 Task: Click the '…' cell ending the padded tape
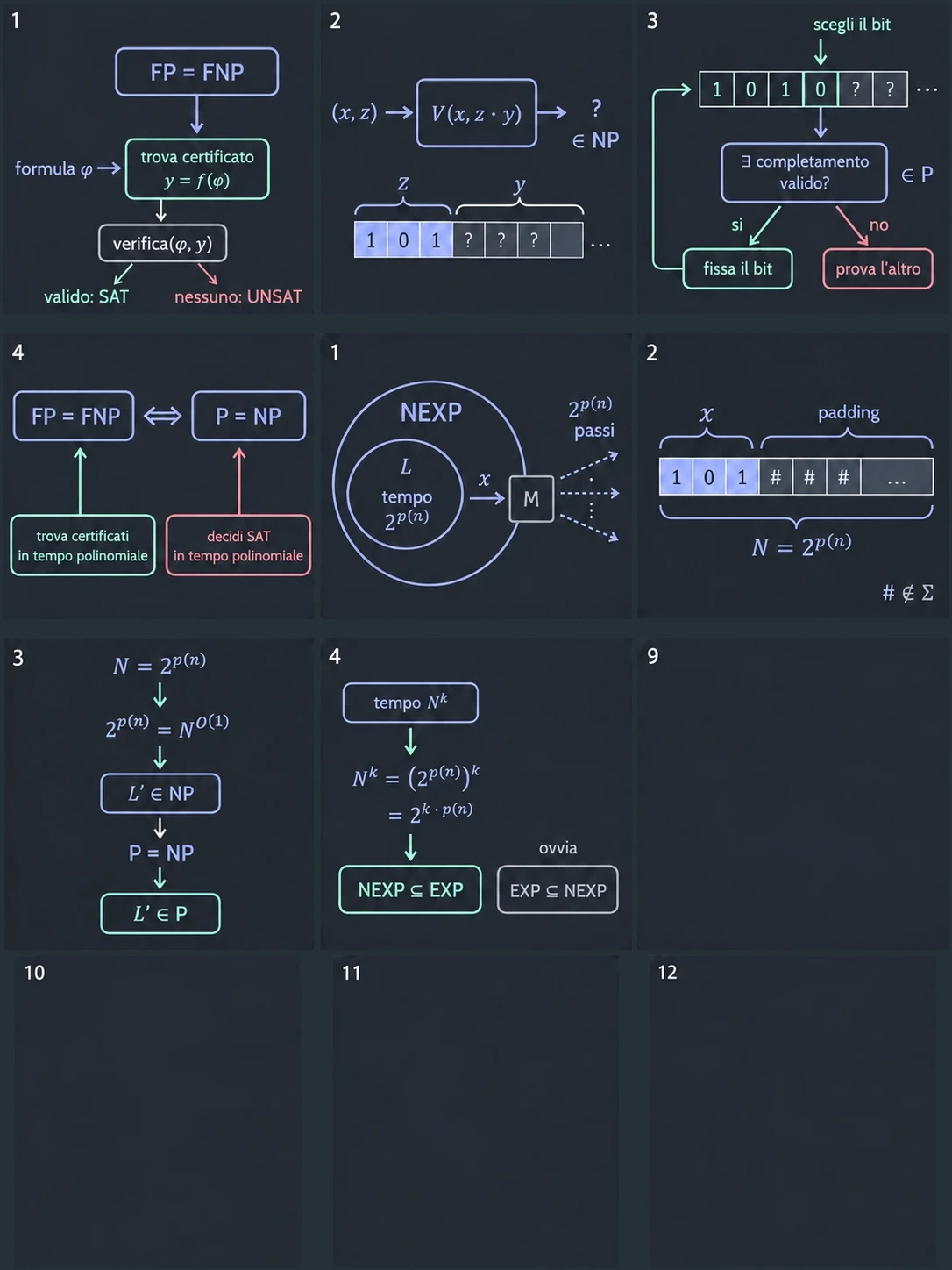(x=897, y=477)
